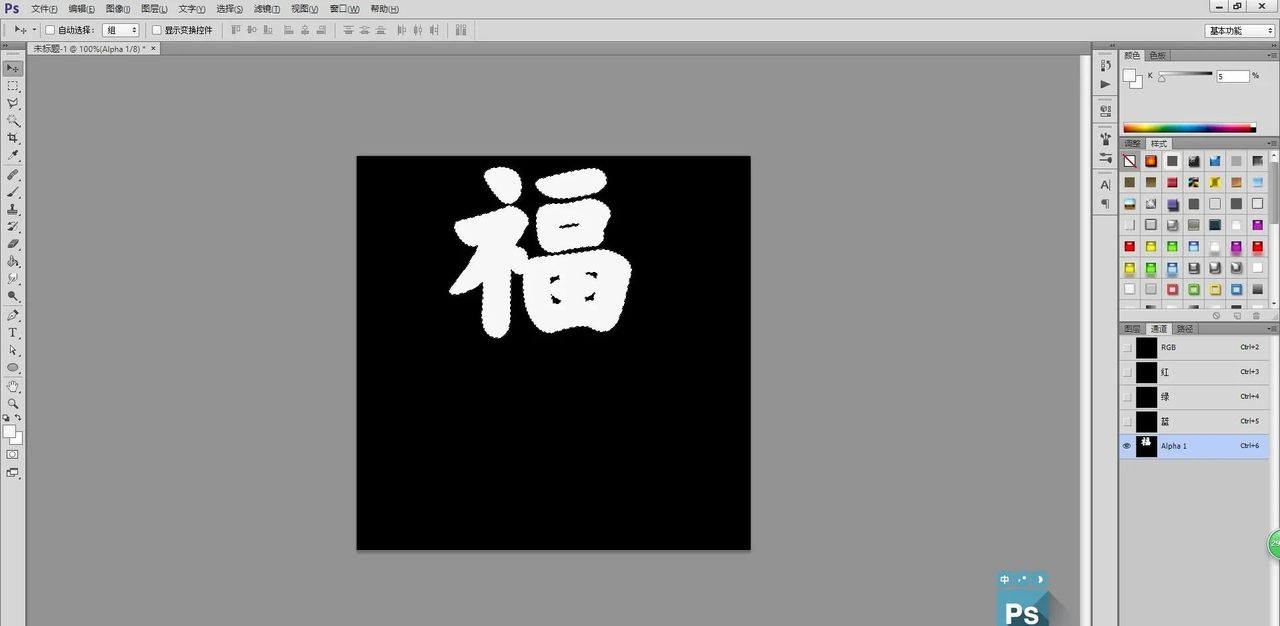Toggle Quick Mask mode icon

click(x=13, y=454)
